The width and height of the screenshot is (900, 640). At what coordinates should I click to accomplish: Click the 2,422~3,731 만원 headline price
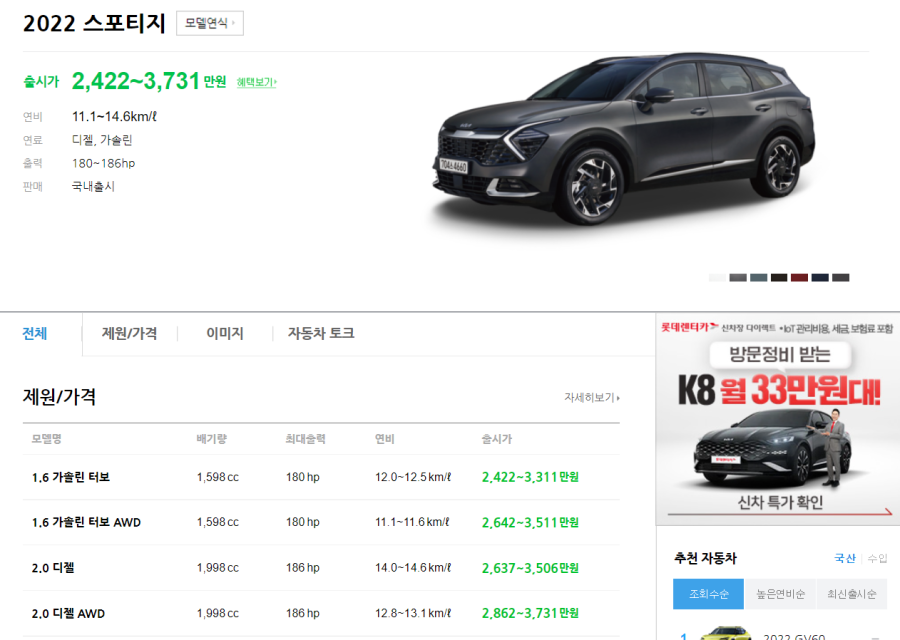tap(149, 81)
